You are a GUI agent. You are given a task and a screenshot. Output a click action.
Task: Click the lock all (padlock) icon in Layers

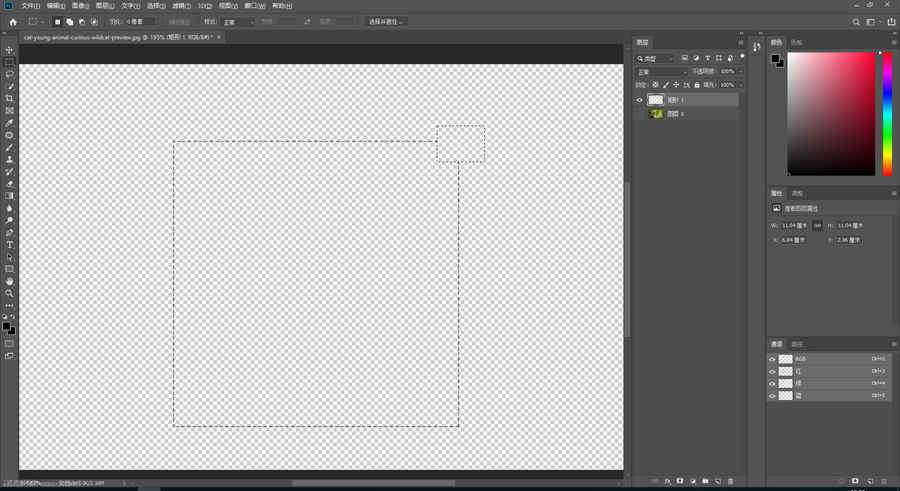tap(697, 85)
